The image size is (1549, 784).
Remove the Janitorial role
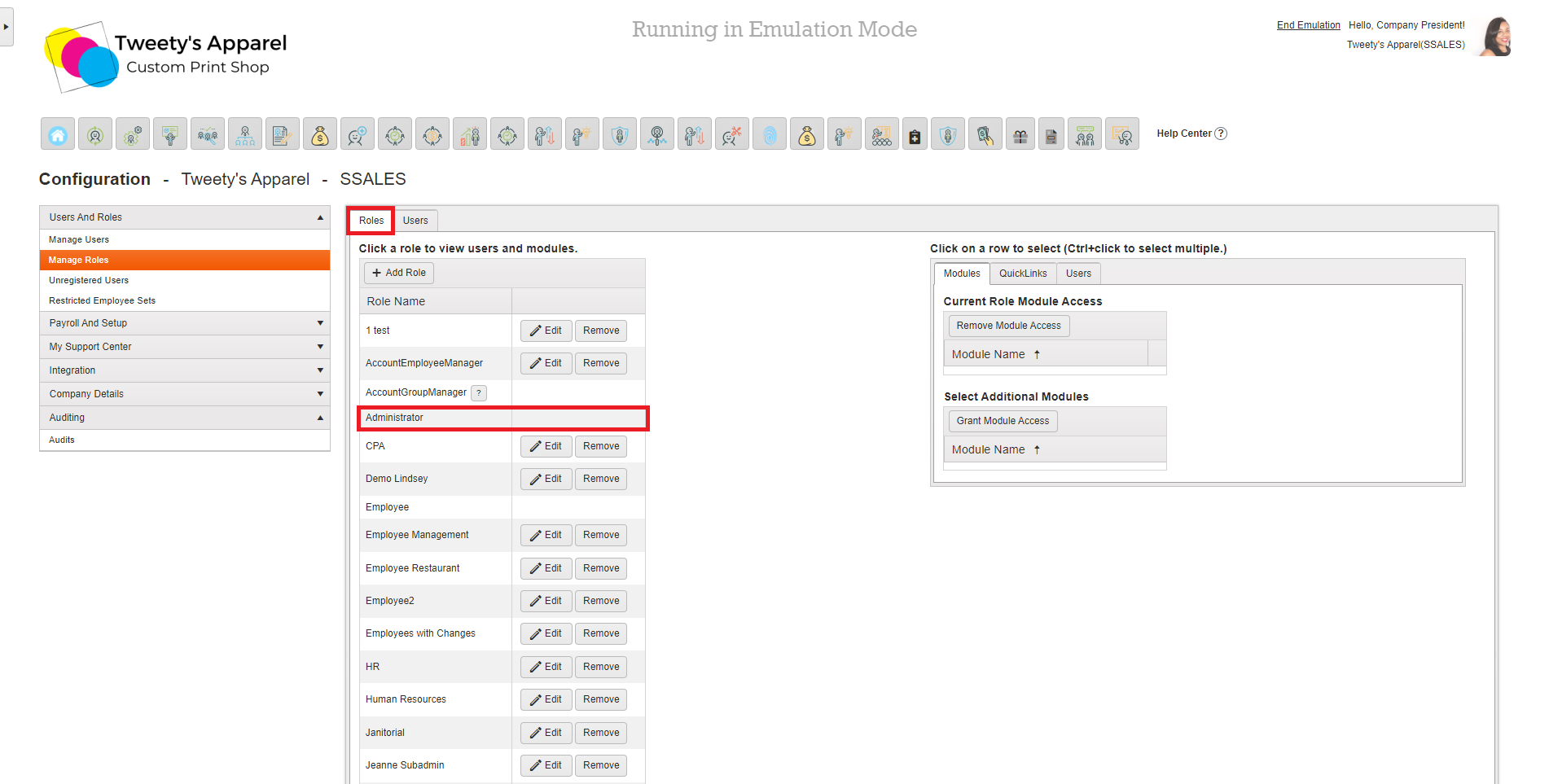(x=601, y=733)
